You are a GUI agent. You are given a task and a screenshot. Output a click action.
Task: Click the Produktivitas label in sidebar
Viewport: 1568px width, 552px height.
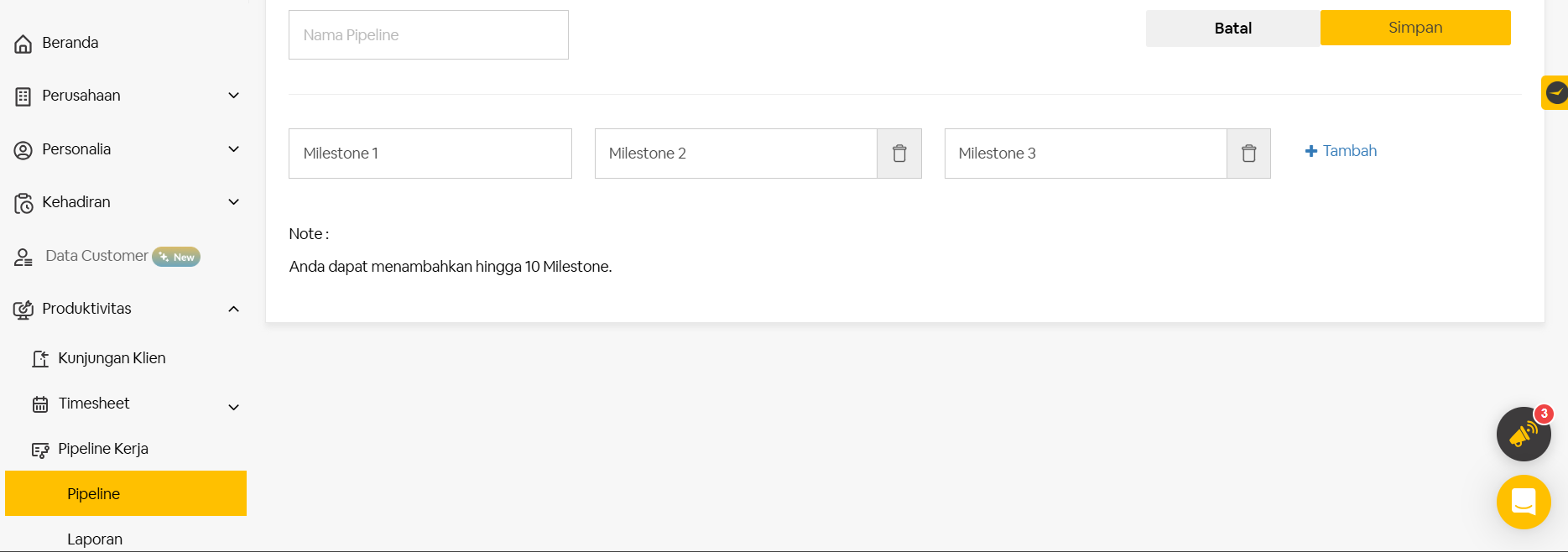(x=86, y=309)
